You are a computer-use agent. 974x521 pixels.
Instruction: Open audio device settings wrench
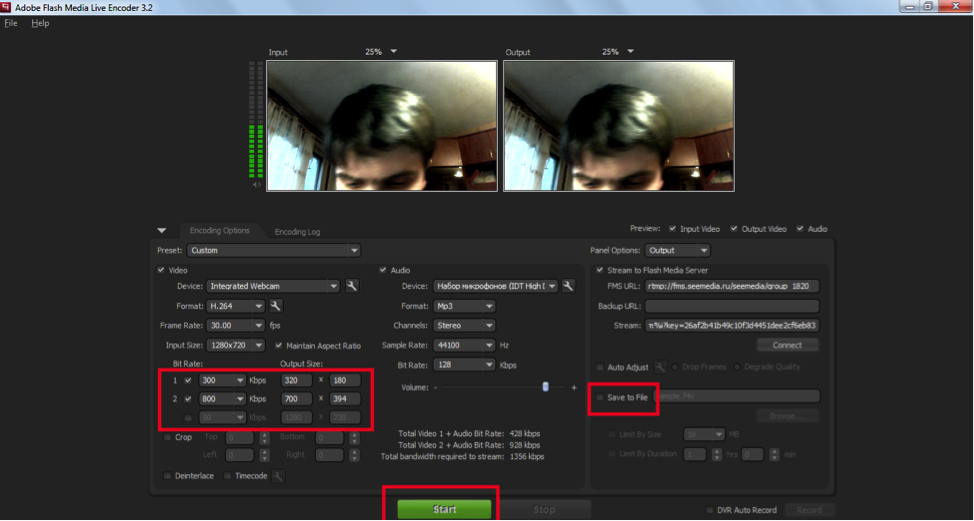point(568,286)
